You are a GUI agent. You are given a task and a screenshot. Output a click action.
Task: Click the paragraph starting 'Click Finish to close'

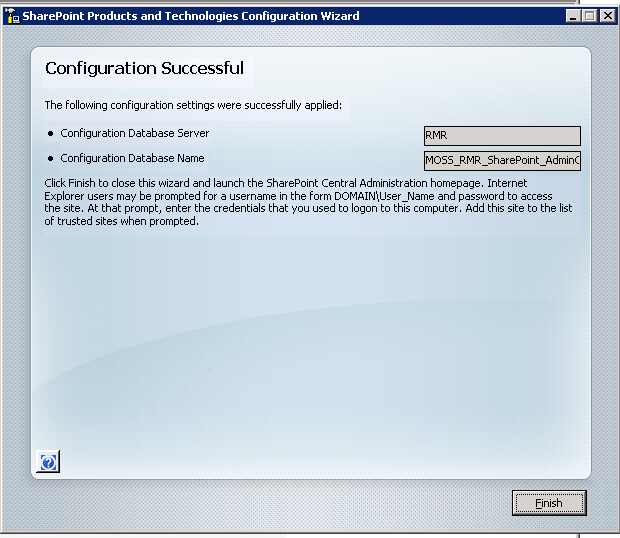[x=308, y=202]
